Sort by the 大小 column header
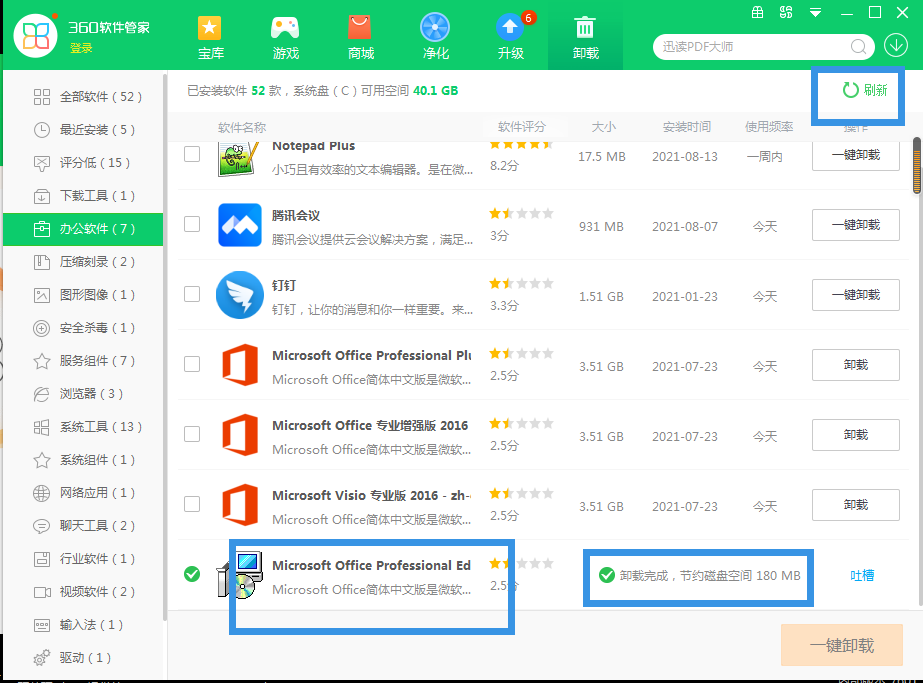Screen dimensions: 923x683 point(603,127)
